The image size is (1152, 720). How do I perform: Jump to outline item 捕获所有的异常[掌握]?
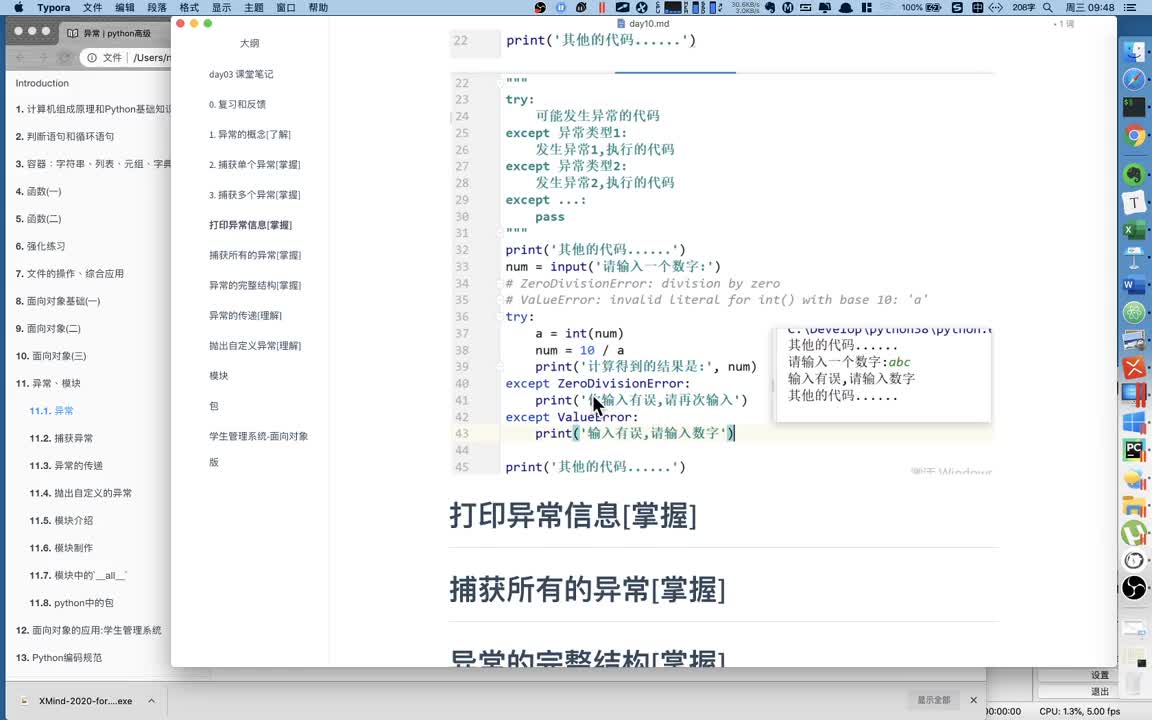coord(255,255)
